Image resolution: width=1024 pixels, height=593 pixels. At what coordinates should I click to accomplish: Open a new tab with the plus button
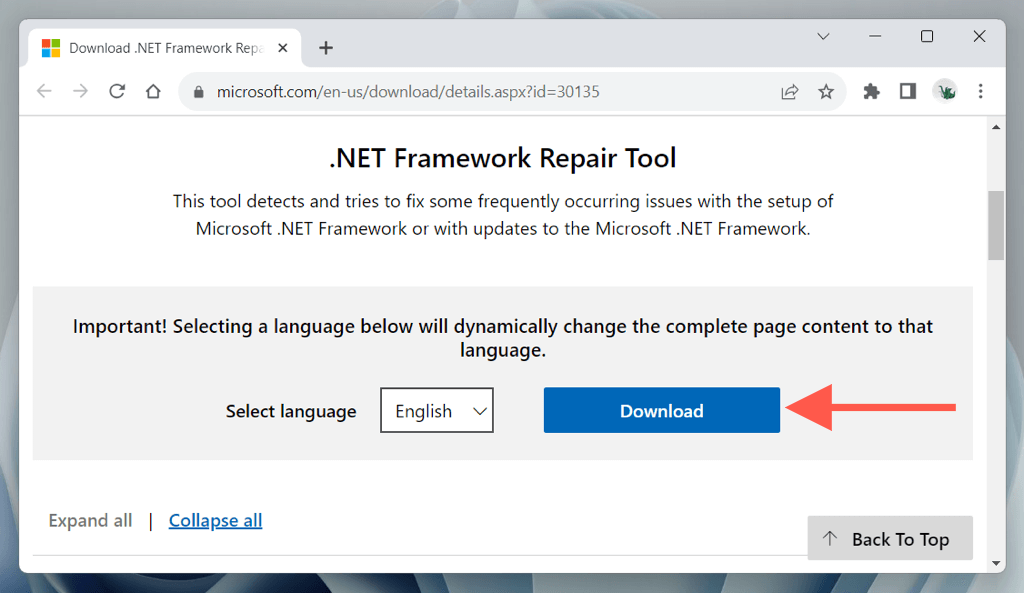pyautogui.click(x=326, y=48)
